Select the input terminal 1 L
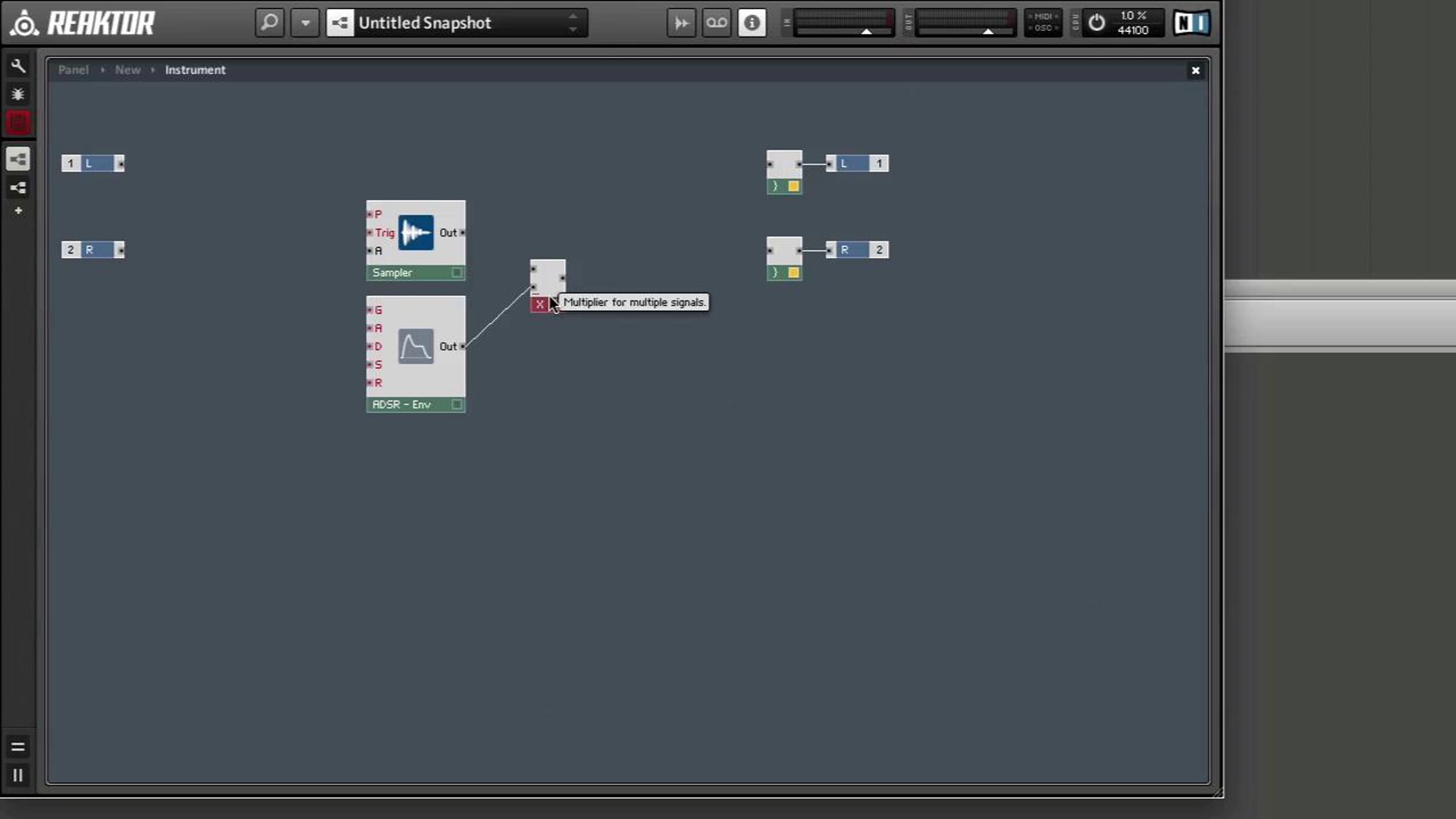 93,163
